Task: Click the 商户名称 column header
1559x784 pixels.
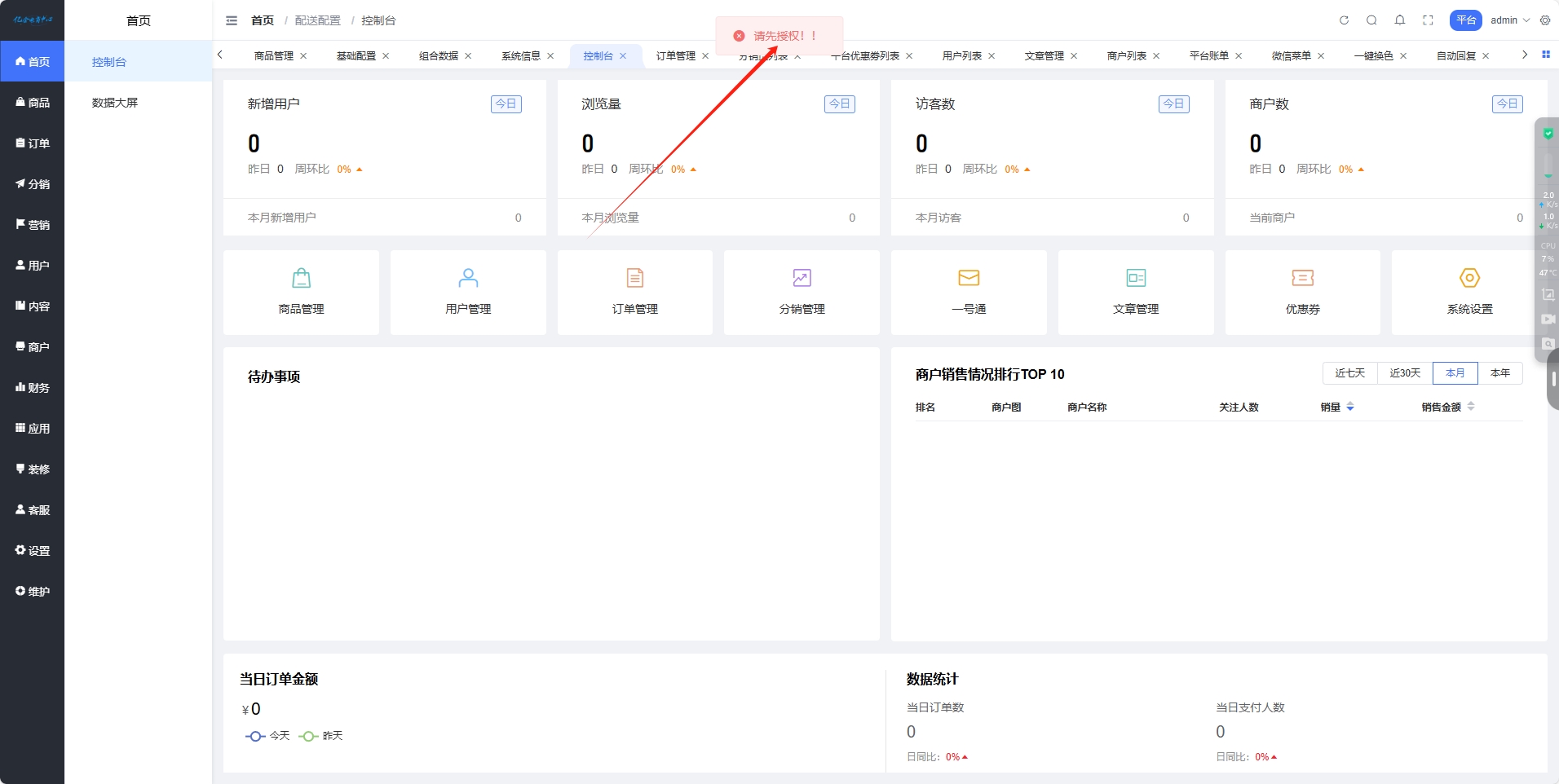Action: tap(1087, 407)
